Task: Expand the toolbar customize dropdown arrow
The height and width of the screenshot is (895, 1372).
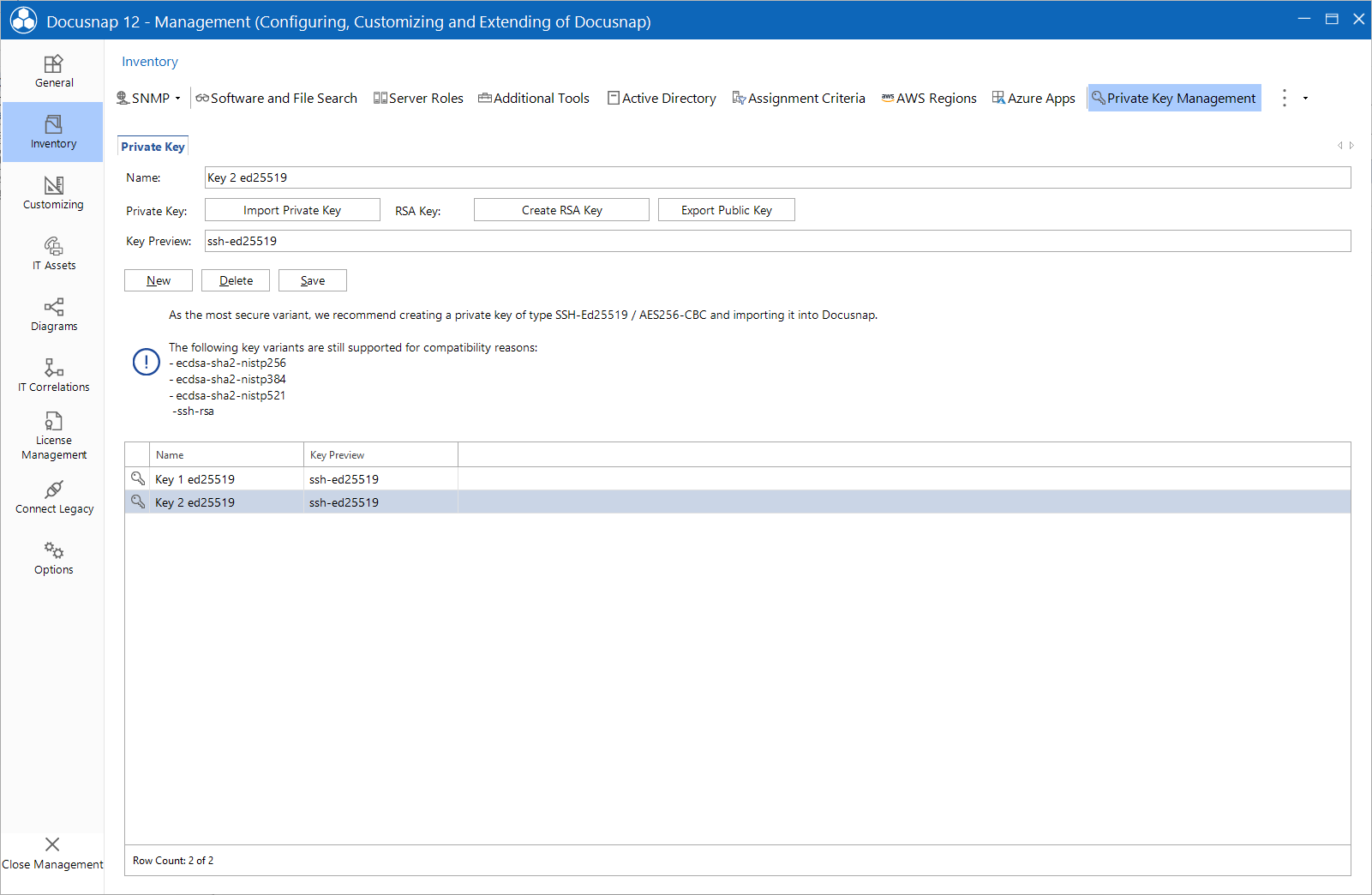Action: tap(1305, 99)
